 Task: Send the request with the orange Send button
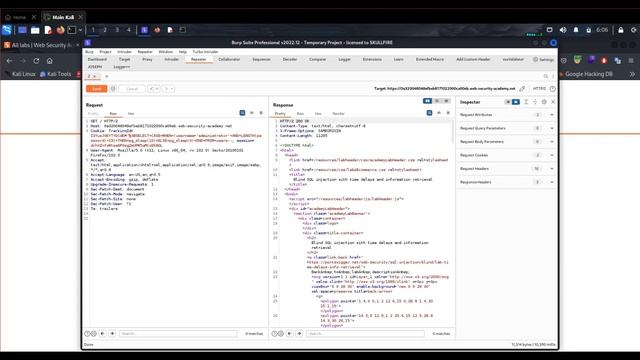click(96, 89)
